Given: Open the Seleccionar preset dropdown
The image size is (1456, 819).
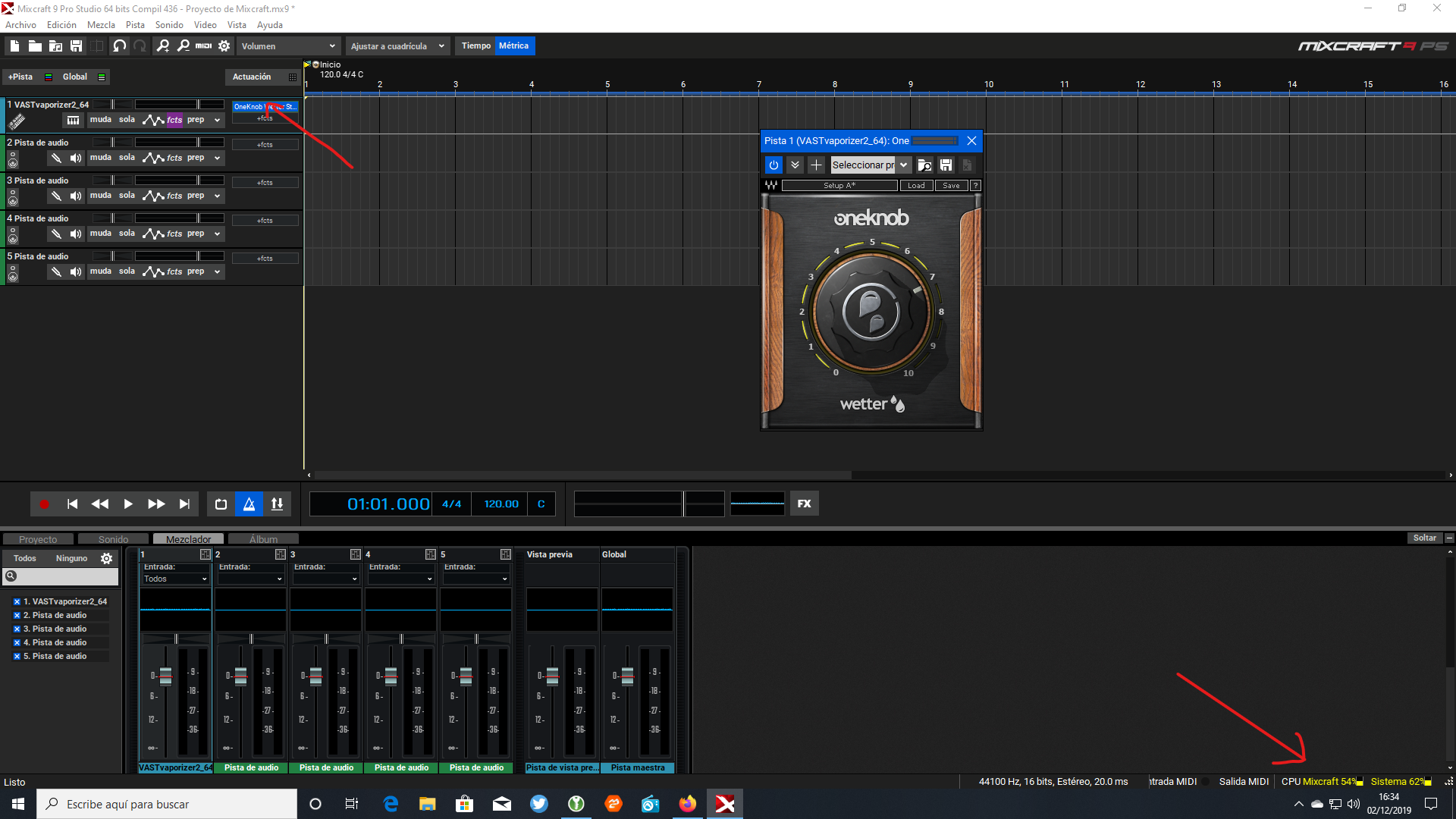Looking at the screenshot, I should click(871, 165).
